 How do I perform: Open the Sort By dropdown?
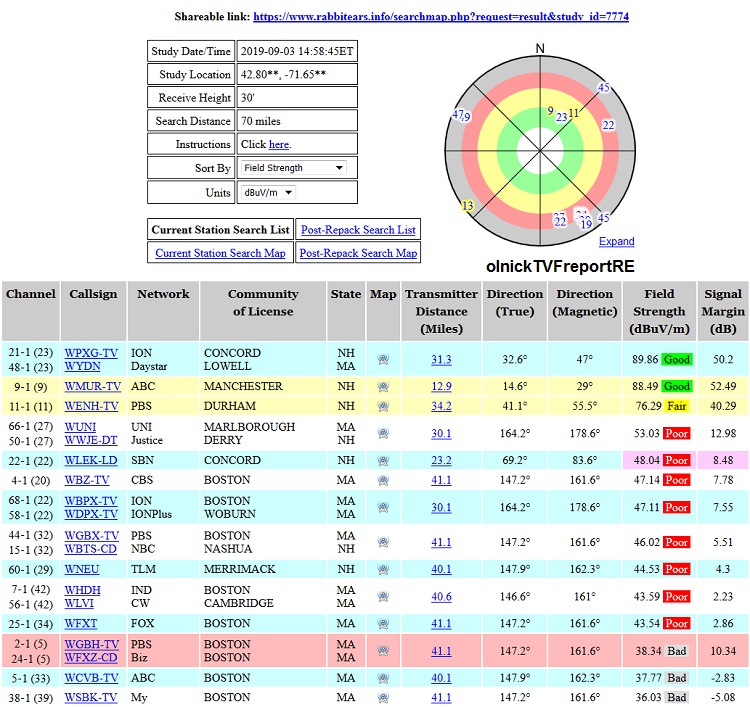[293, 168]
